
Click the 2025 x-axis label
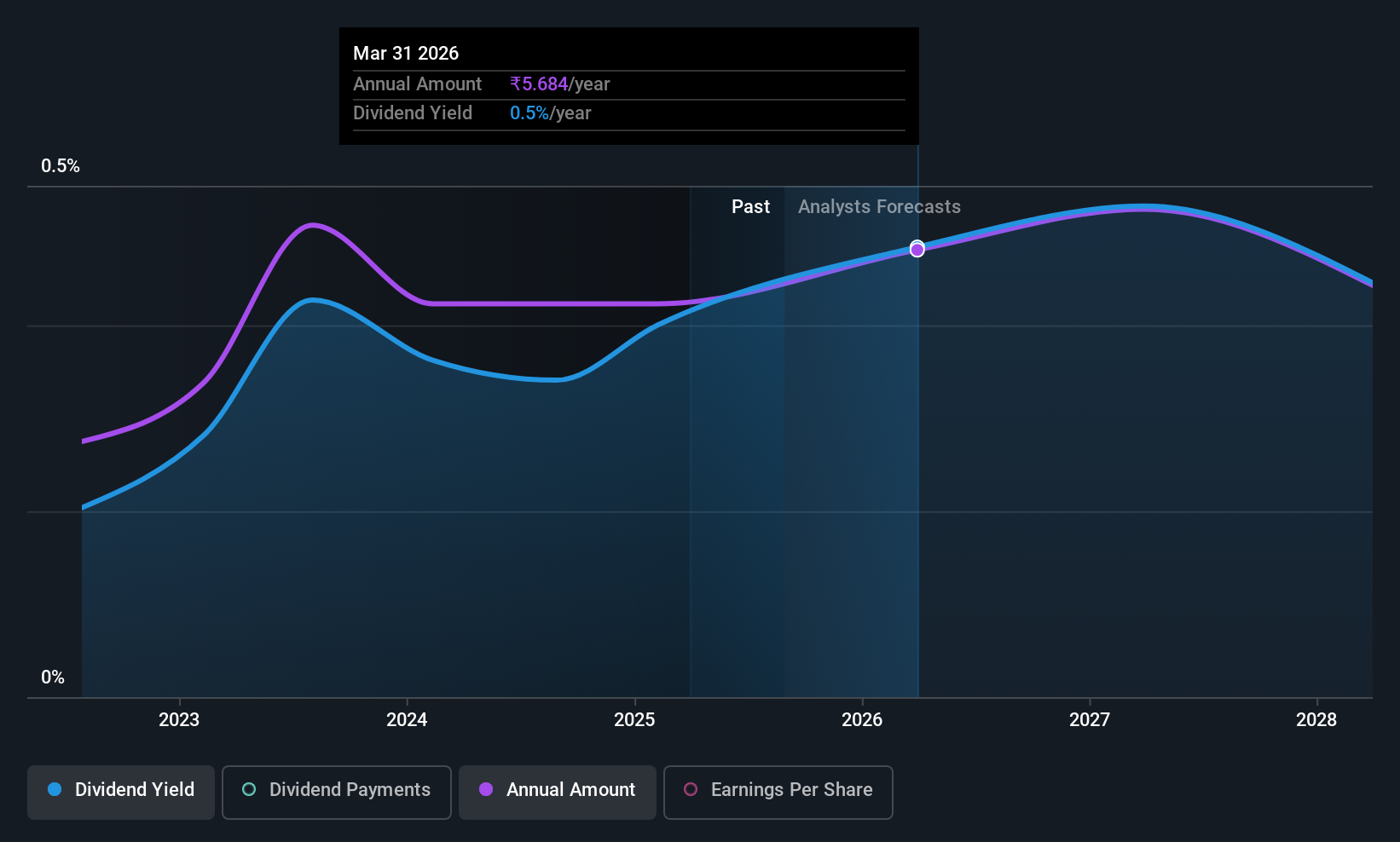tap(634, 720)
